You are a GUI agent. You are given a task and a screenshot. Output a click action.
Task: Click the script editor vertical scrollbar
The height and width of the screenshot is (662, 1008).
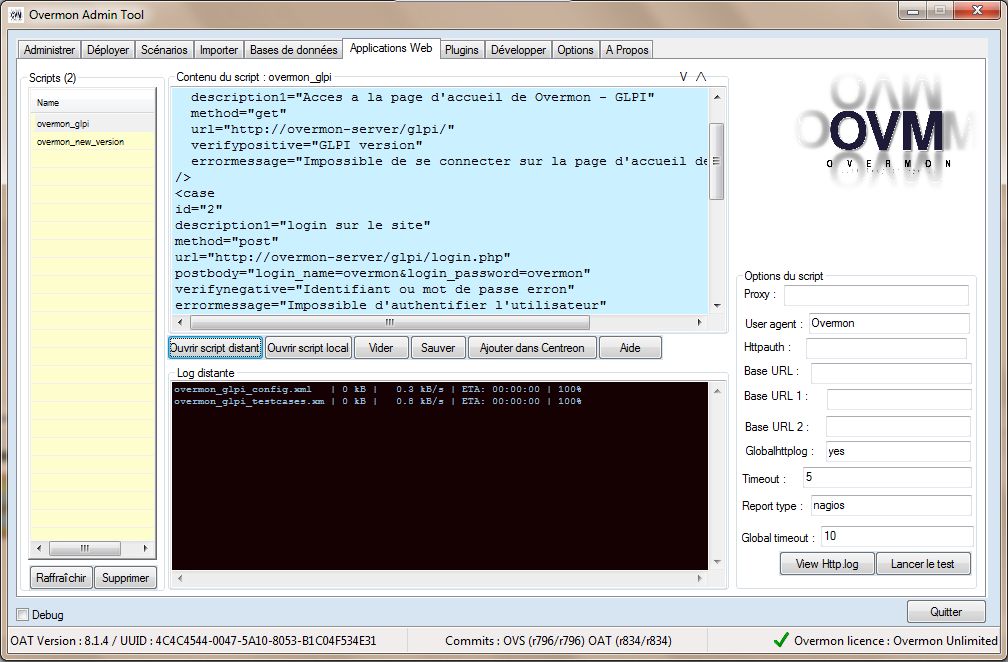[716, 160]
